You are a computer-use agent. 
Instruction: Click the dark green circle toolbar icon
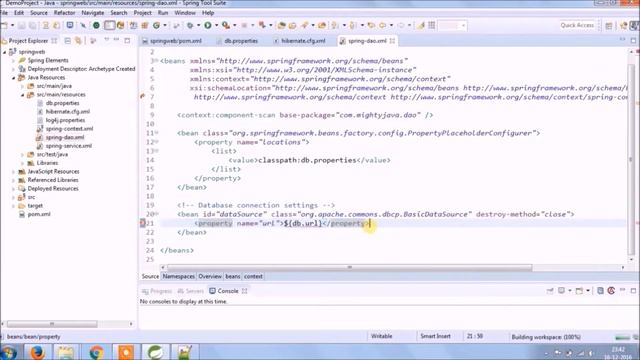(96, 25)
